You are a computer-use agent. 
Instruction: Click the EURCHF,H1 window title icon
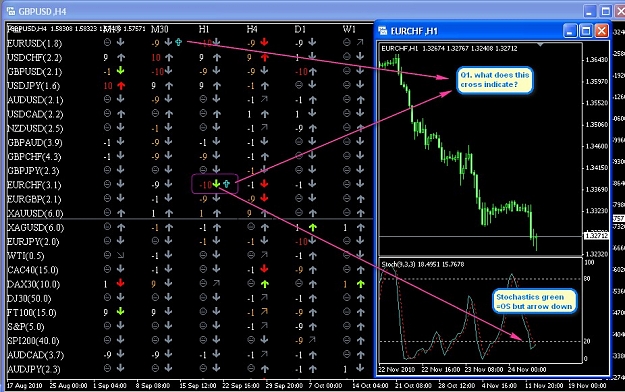click(x=383, y=31)
